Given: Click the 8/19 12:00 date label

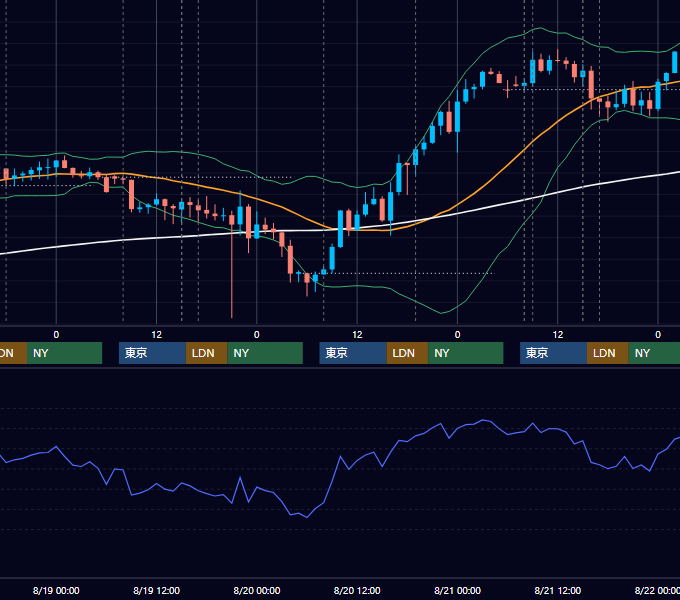Looking at the screenshot, I should click(x=157, y=590).
